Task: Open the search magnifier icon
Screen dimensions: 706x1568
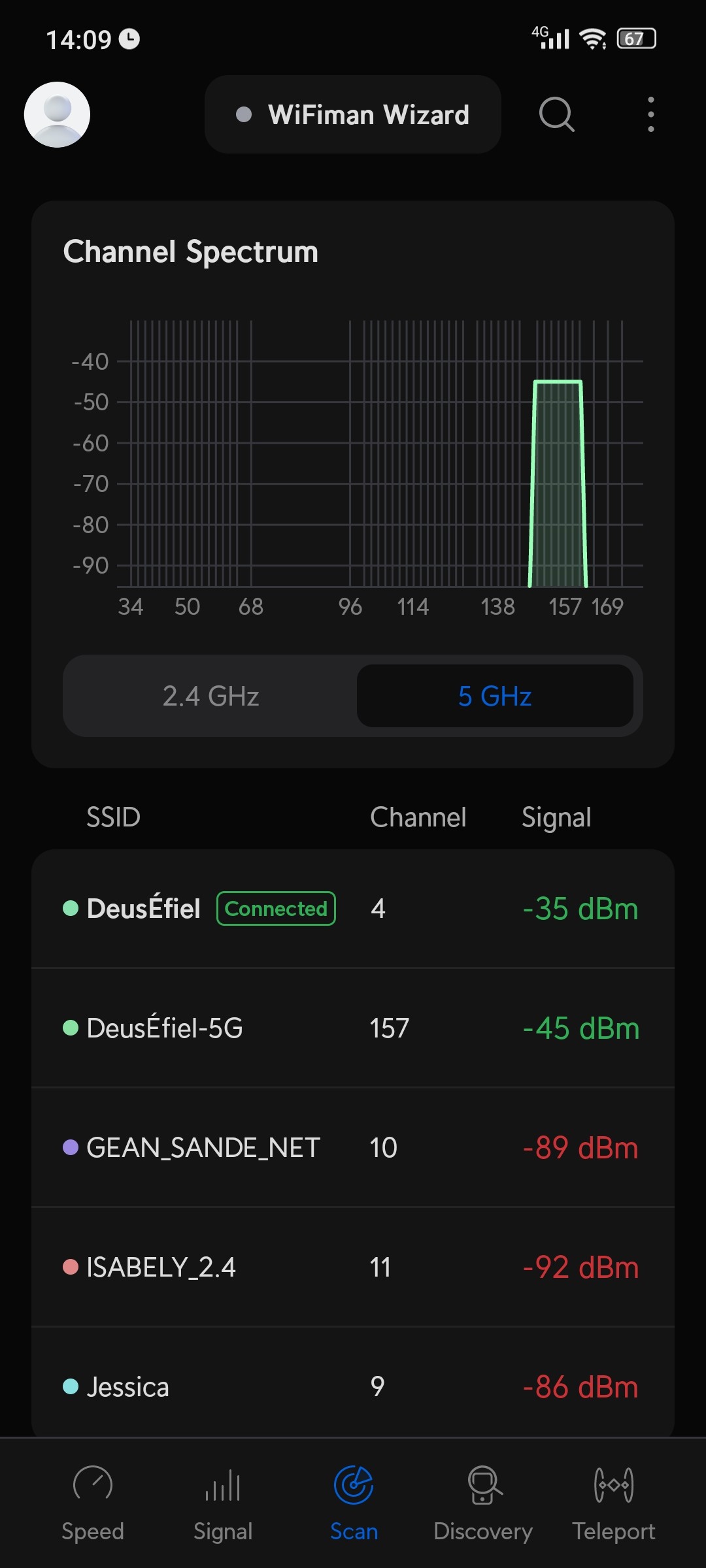Action: [556, 115]
